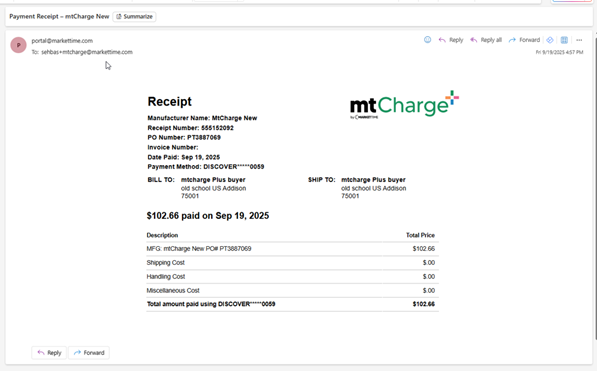Click the subject Payment Receipt – mtCharge New
Viewport: 597px width, 371px height.
(x=59, y=16)
